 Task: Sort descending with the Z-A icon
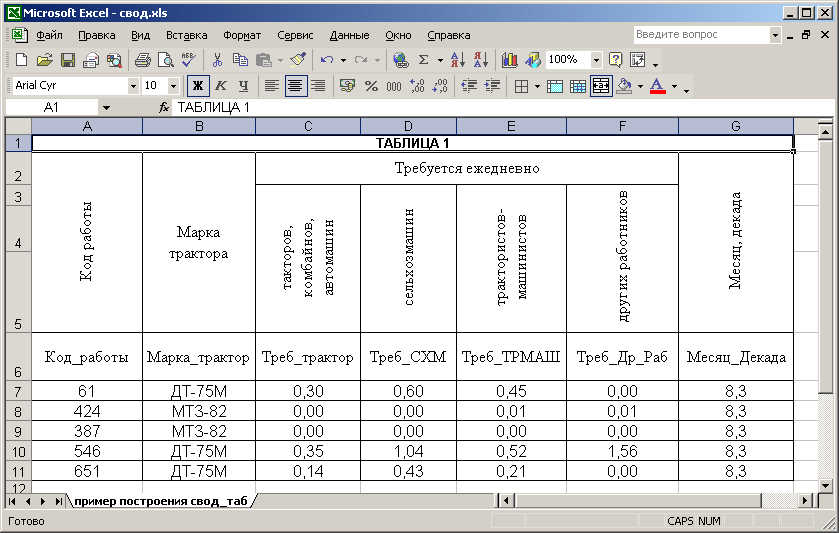pyautogui.click(x=480, y=60)
